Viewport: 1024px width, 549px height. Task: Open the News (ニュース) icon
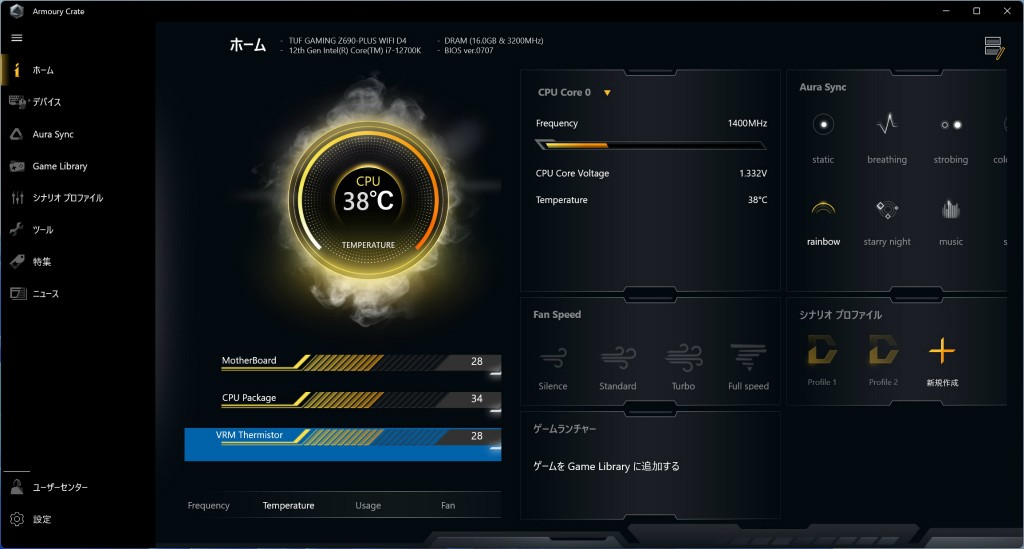point(18,293)
